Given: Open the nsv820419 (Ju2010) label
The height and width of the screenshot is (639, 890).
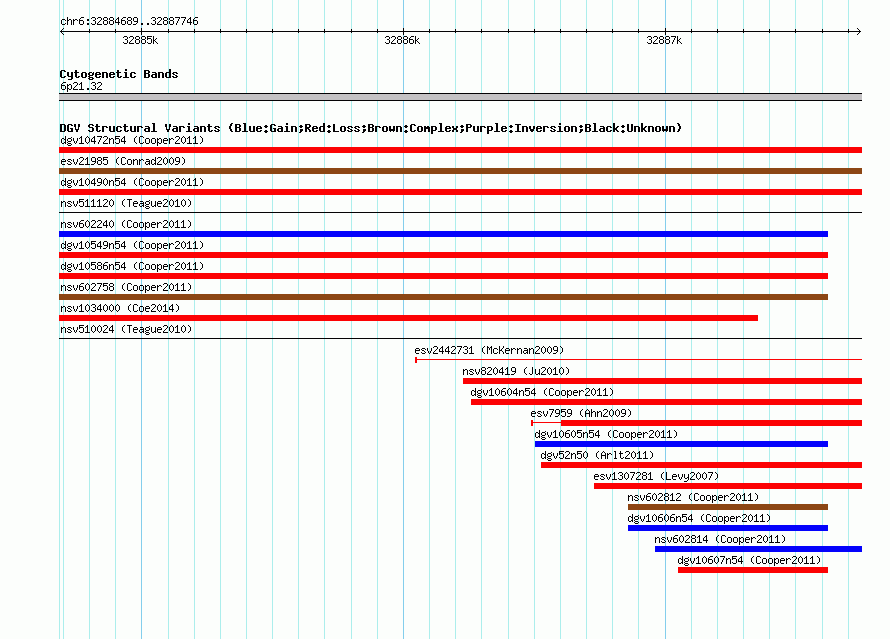Looking at the screenshot, I should 516,371.
